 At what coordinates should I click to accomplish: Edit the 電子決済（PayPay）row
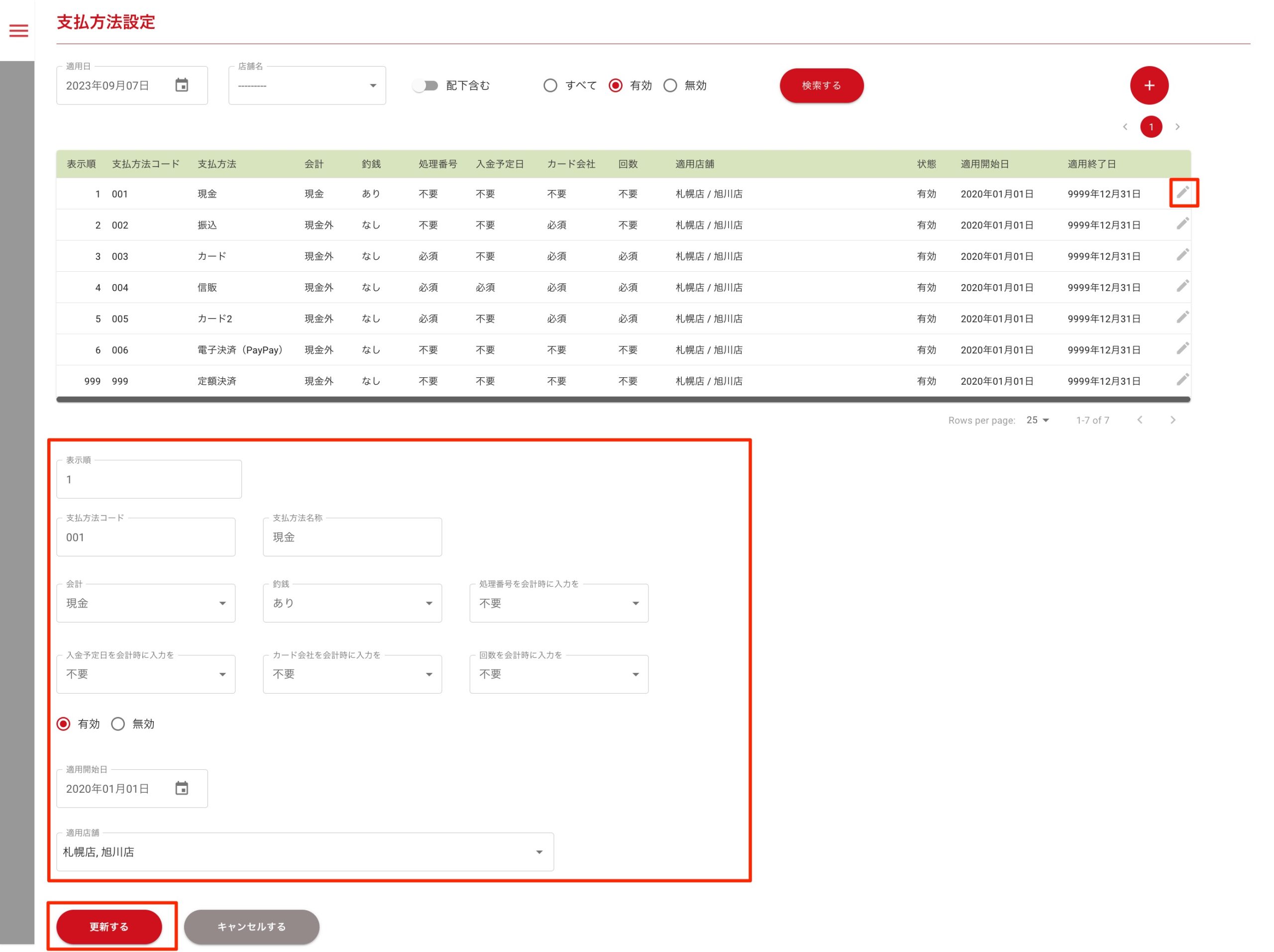coord(1182,348)
